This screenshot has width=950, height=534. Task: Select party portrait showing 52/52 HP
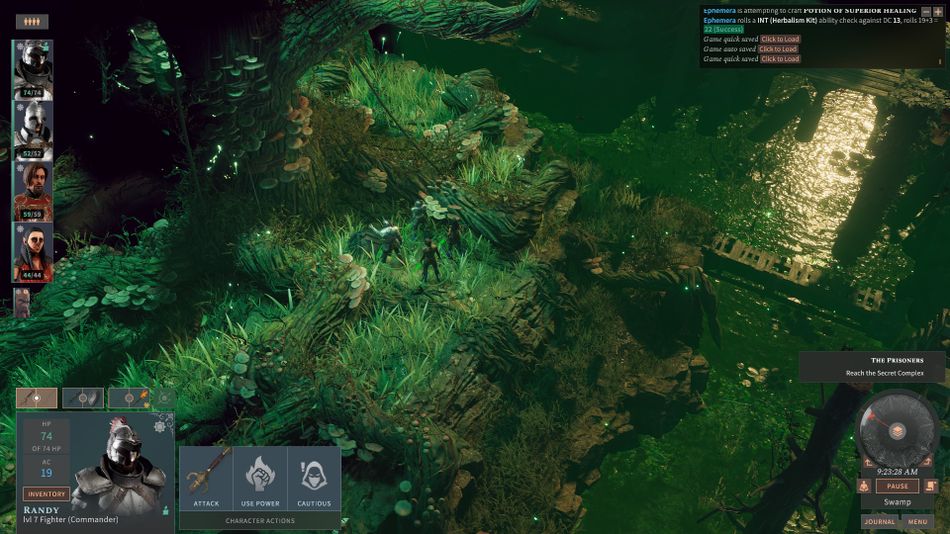[x=33, y=130]
